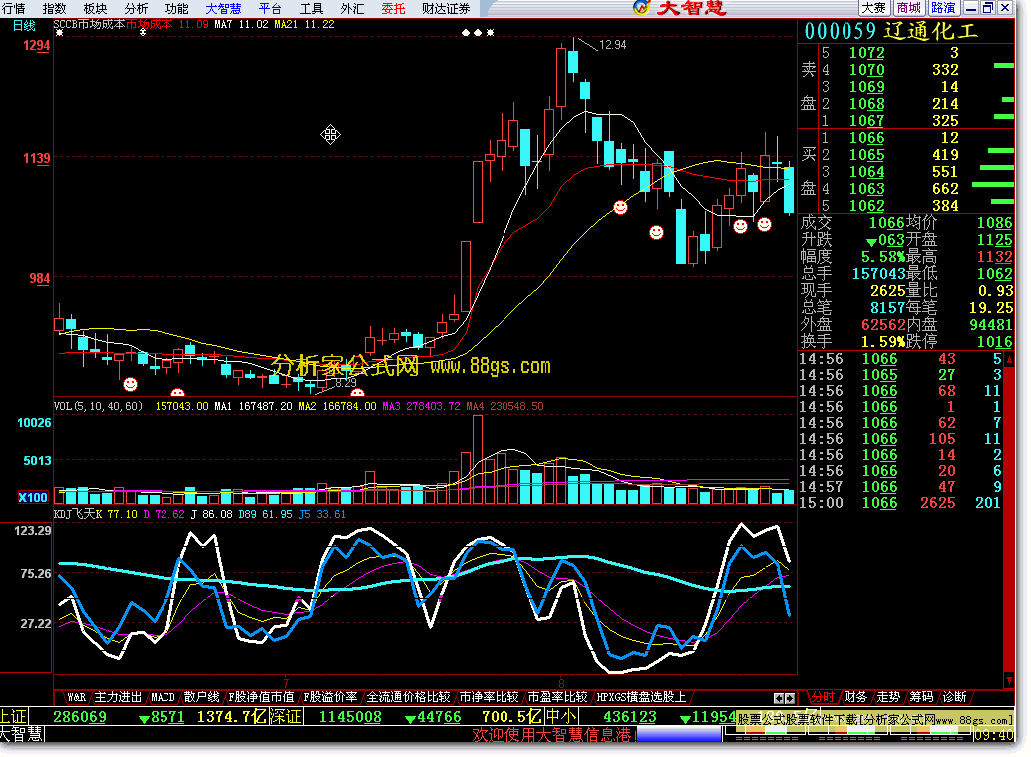Open the 功能 menu
The image size is (1031, 757).
click(x=177, y=9)
